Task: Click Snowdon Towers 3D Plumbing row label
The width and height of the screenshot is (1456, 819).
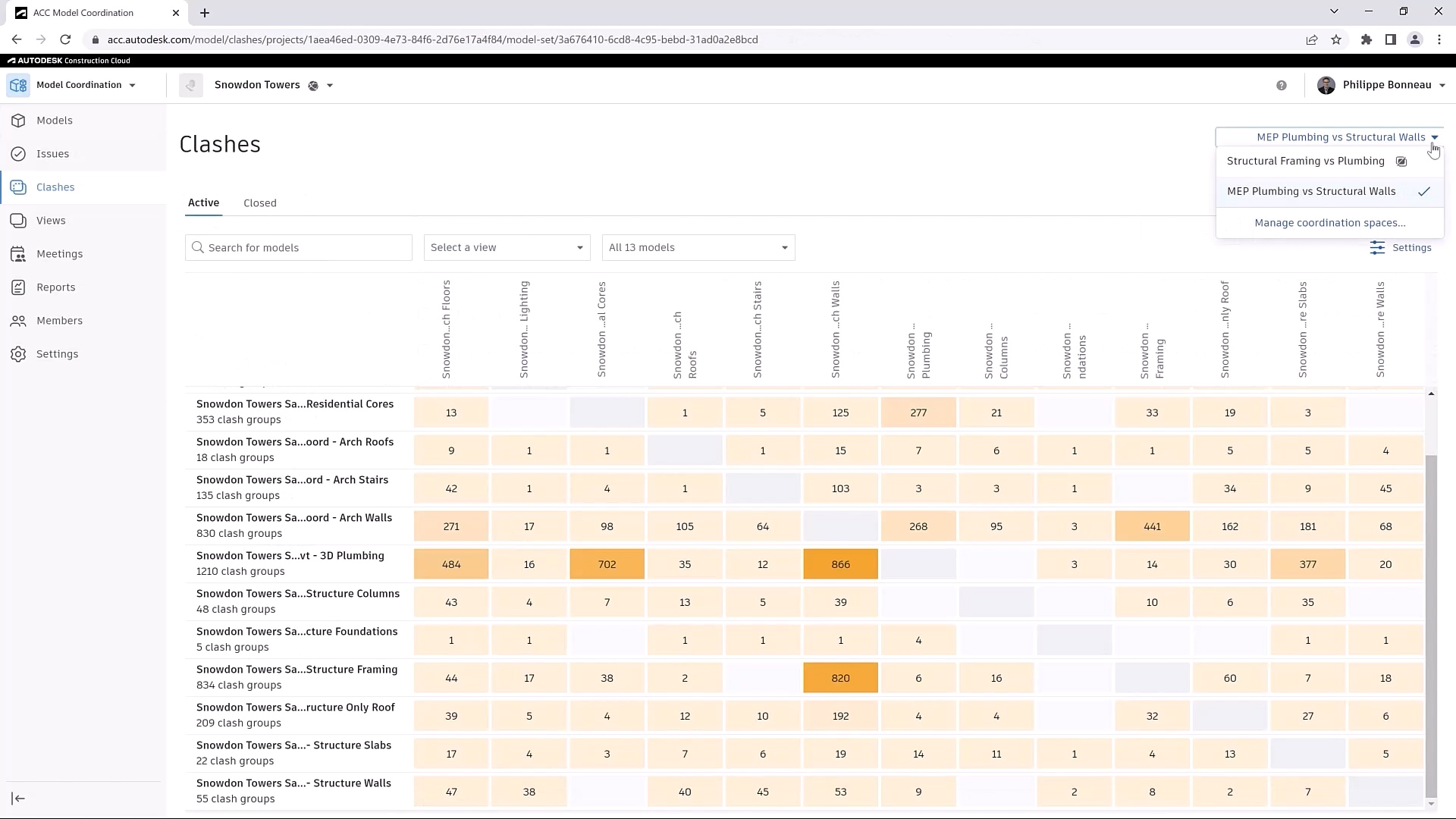Action: click(290, 556)
